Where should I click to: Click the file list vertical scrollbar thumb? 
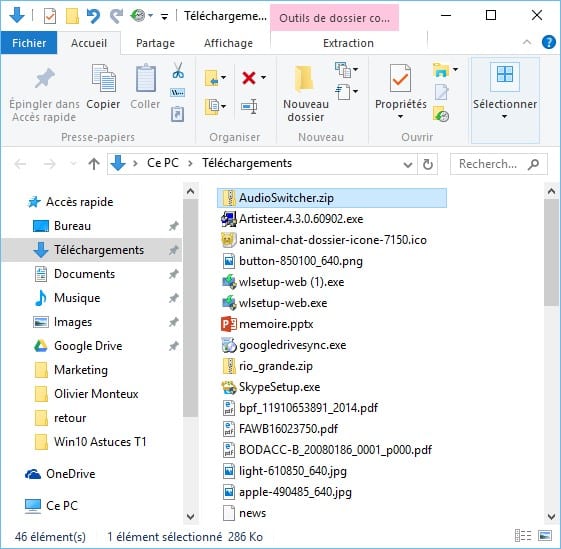[551, 253]
